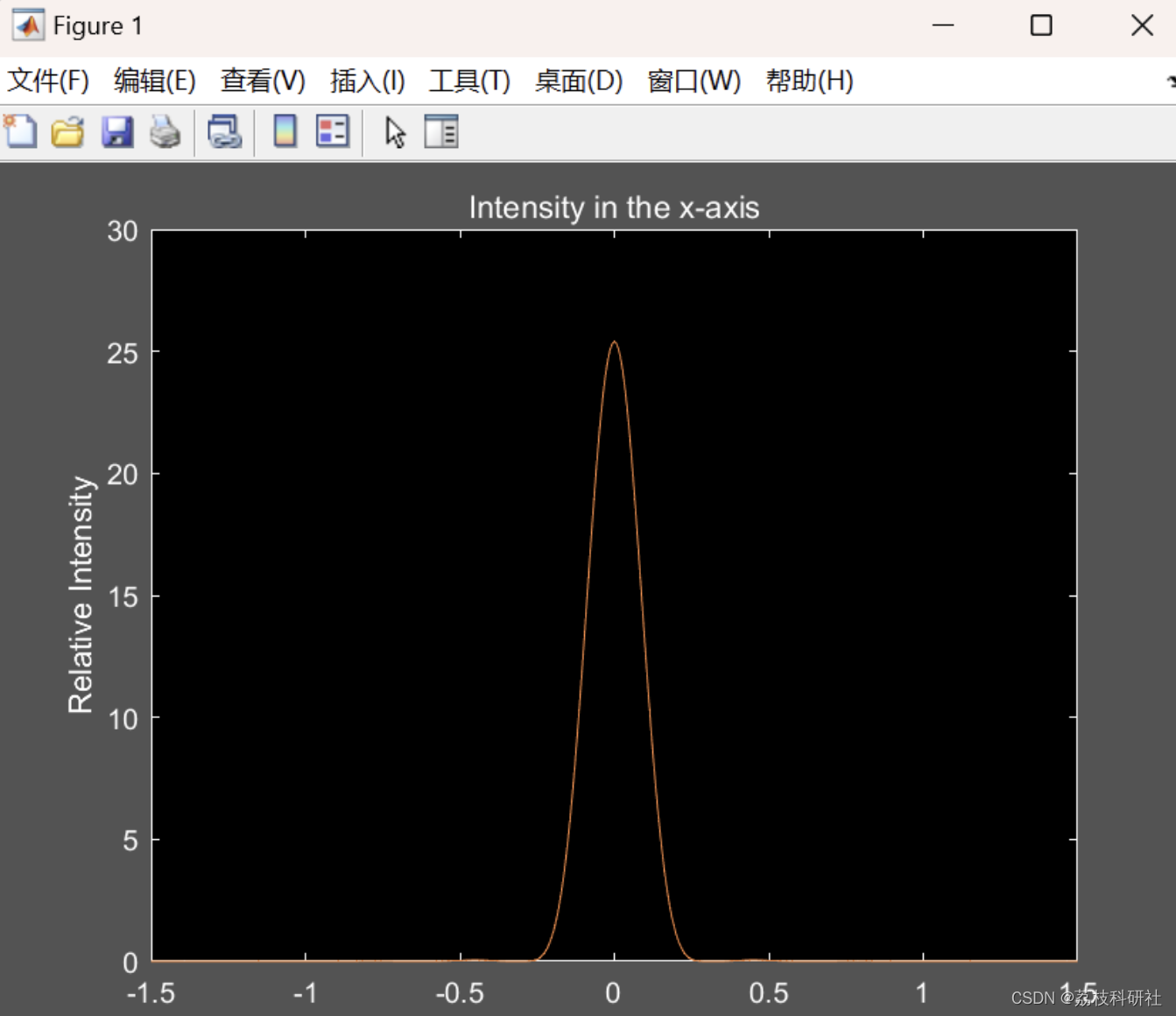The width and height of the screenshot is (1176, 1016).
Task: Select the Edit Plot arrow tool
Action: 395,132
